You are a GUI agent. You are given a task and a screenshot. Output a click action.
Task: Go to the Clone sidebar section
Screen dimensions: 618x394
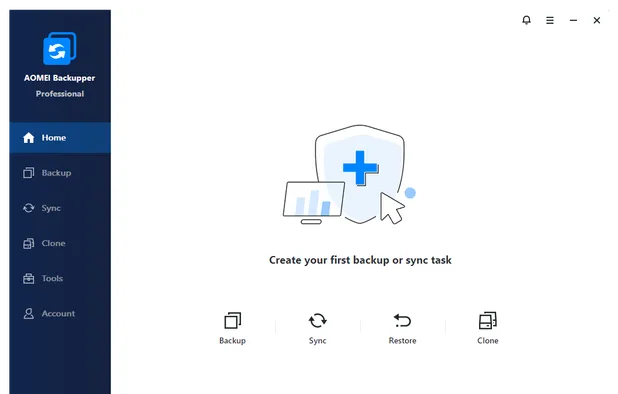click(x=60, y=243)
